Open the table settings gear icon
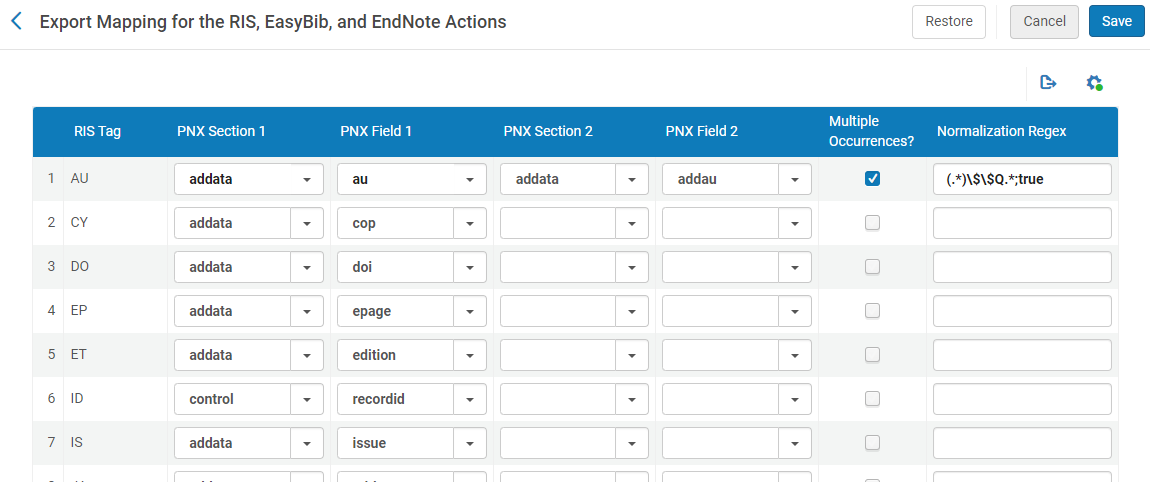The width and height of the screenshot is (1150, 482). (x=1094, y=83)
